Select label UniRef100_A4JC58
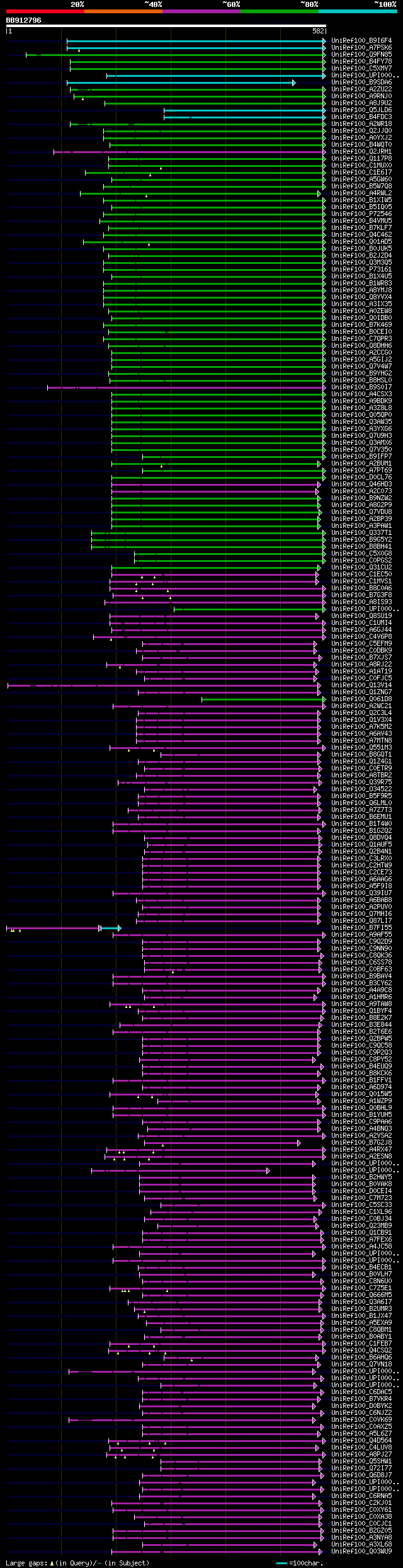Image resolution: width=403 pixels, height=1568 pixels. [361, 1247]
